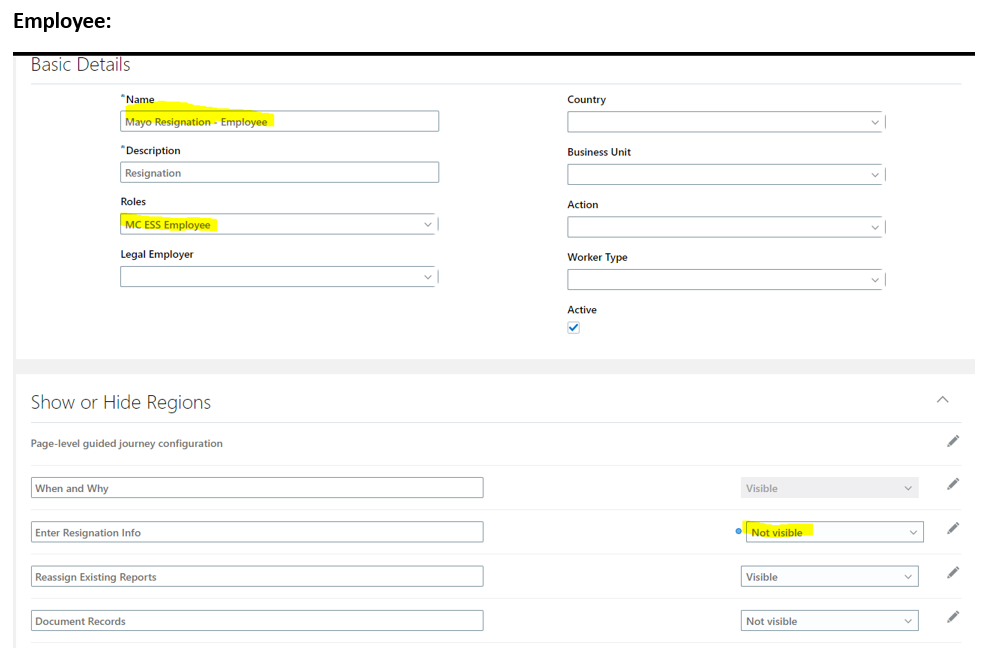Click 'Page-level guided journey configuration' text

pyautogui.click(x=127, y=444)
